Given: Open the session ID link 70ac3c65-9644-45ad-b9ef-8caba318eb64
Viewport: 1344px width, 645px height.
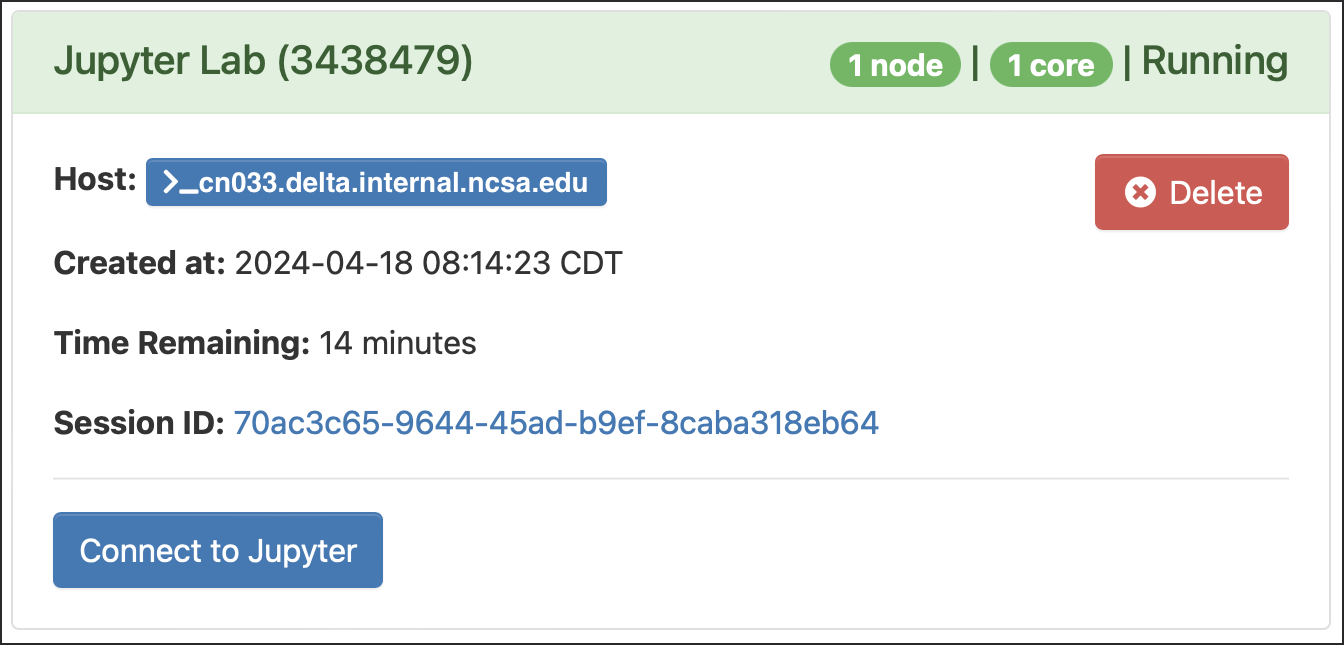Looking at the screenshot, I should pyautogui.click(x=555, y=423).
